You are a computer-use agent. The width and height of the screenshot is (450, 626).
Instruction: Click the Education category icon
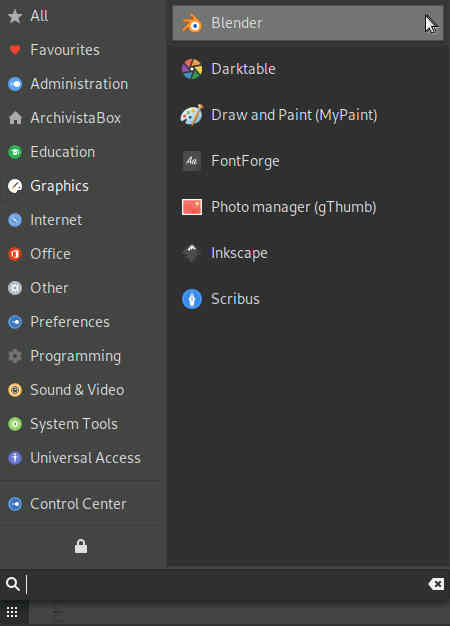pos(15,152)
